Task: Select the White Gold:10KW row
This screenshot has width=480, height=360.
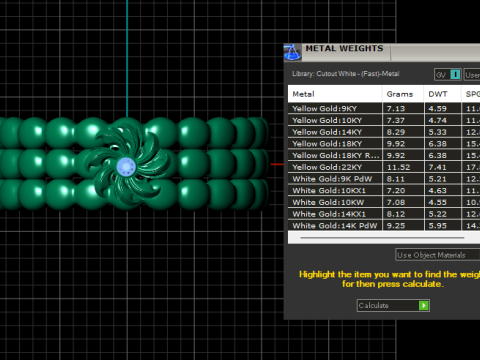Action: pyautogui.click(x=384, y=202)
